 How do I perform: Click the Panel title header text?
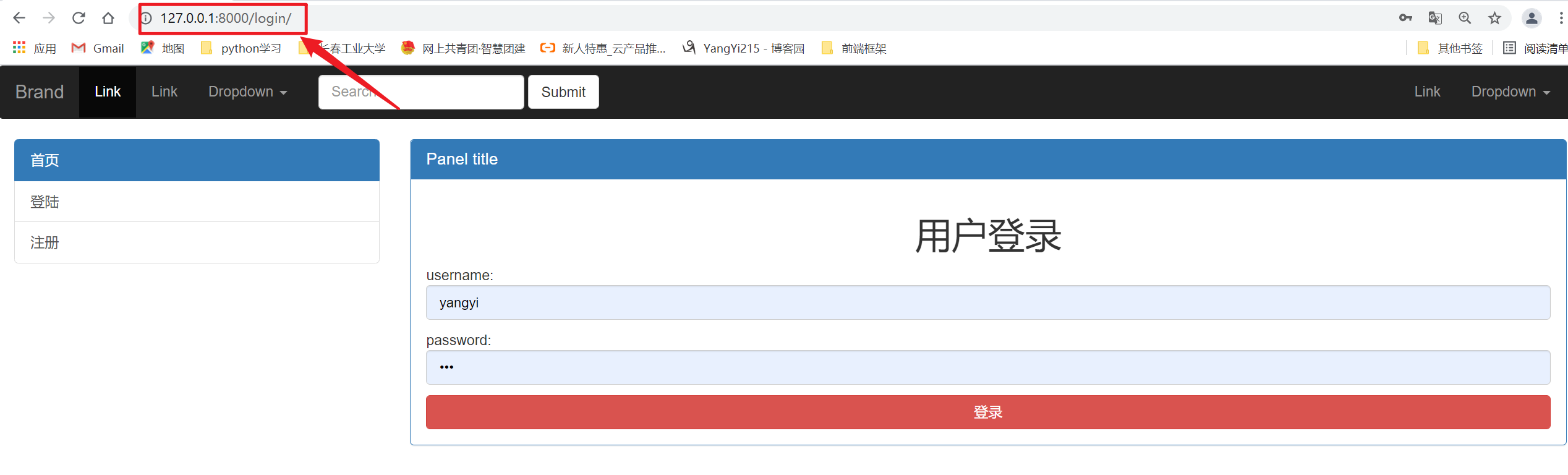point(462,159)
